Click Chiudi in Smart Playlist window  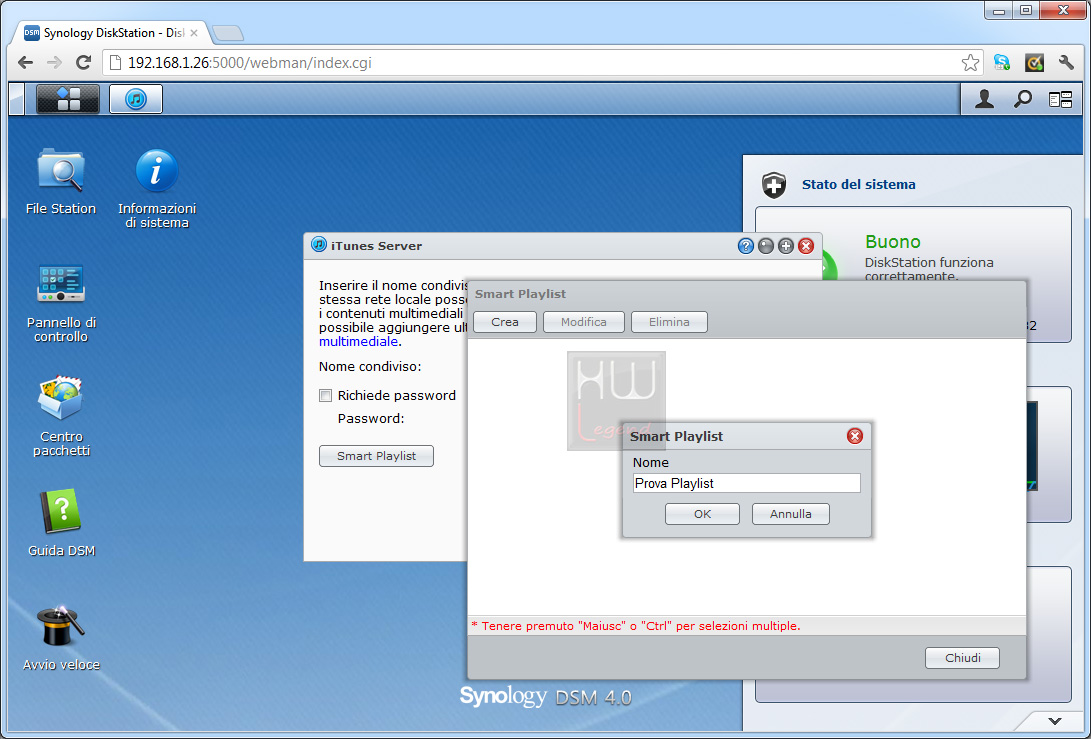962,658
